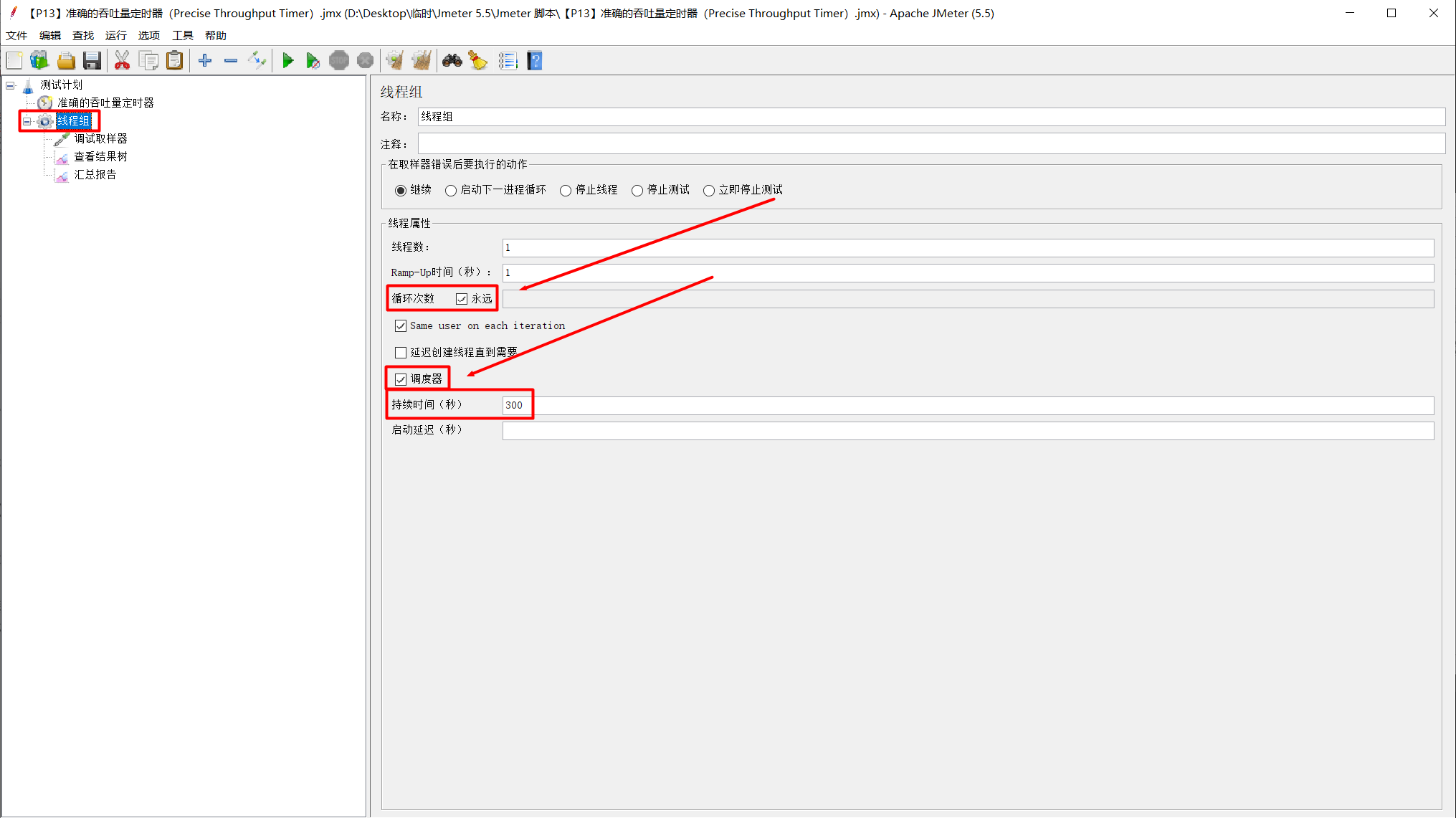Collapse all nodes with minus icon
Screen dimensions: 1456x818
pyautogui.click(x=231, y=61)
